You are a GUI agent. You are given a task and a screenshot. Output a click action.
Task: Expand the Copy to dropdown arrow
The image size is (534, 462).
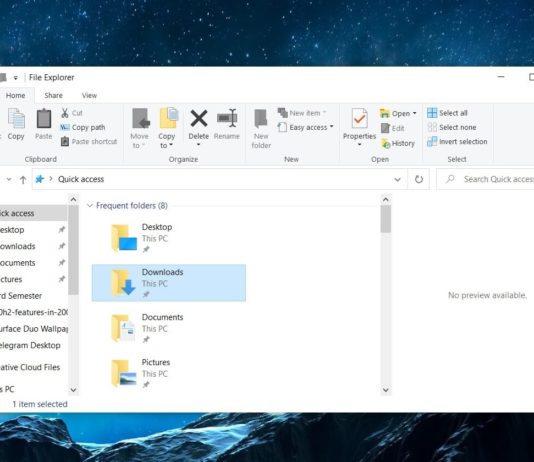pyautogui.click(x=171, y=145)
